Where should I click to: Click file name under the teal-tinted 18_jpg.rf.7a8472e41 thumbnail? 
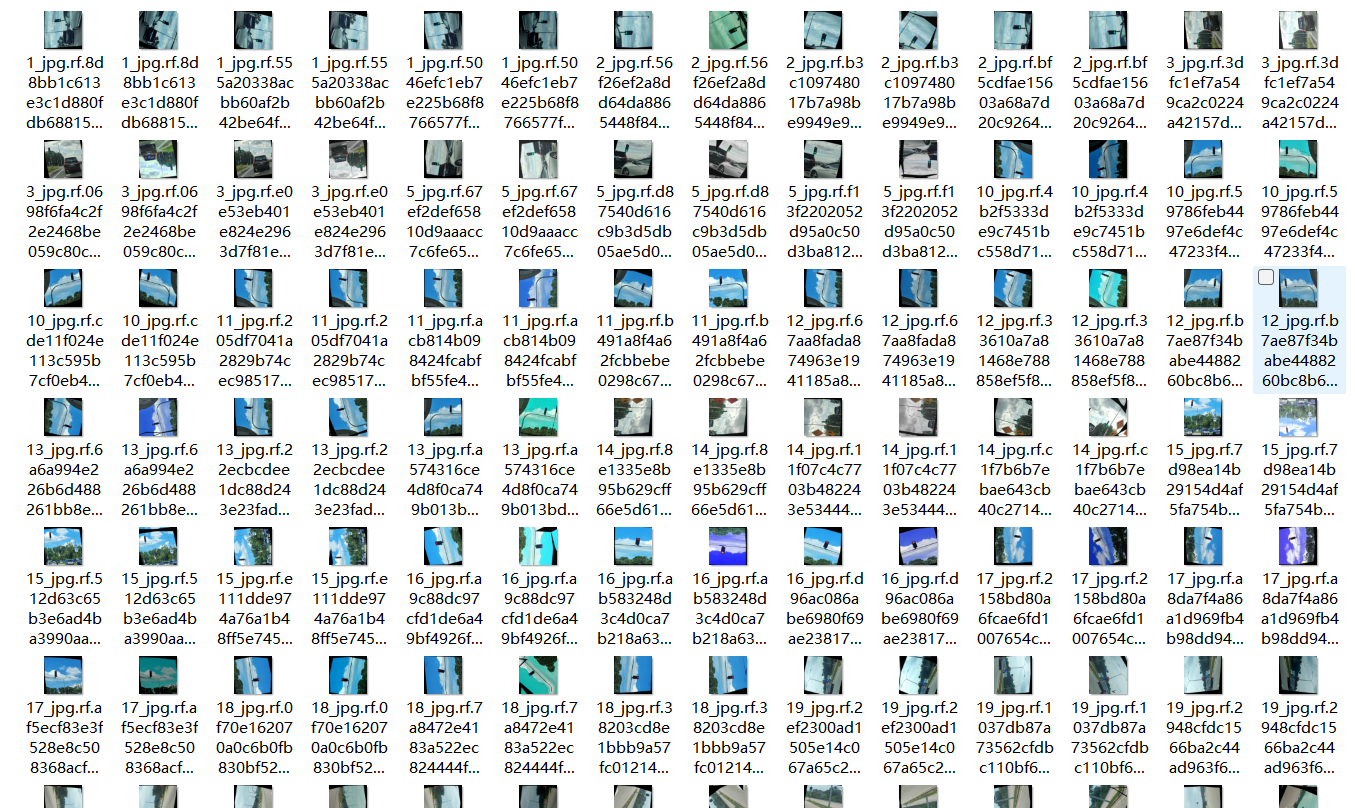tap(539, 739)
